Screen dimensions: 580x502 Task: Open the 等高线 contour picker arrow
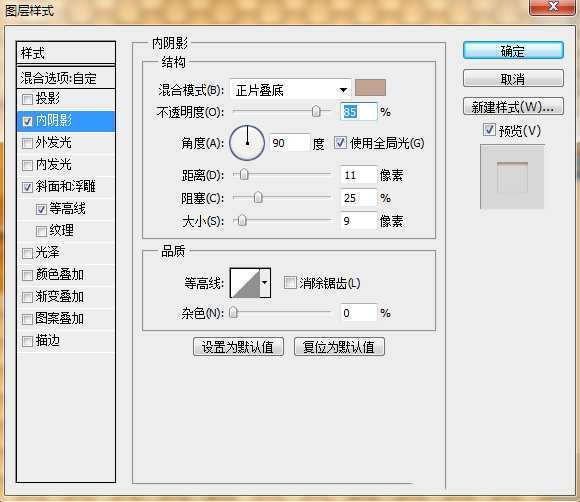click(265, 283)
